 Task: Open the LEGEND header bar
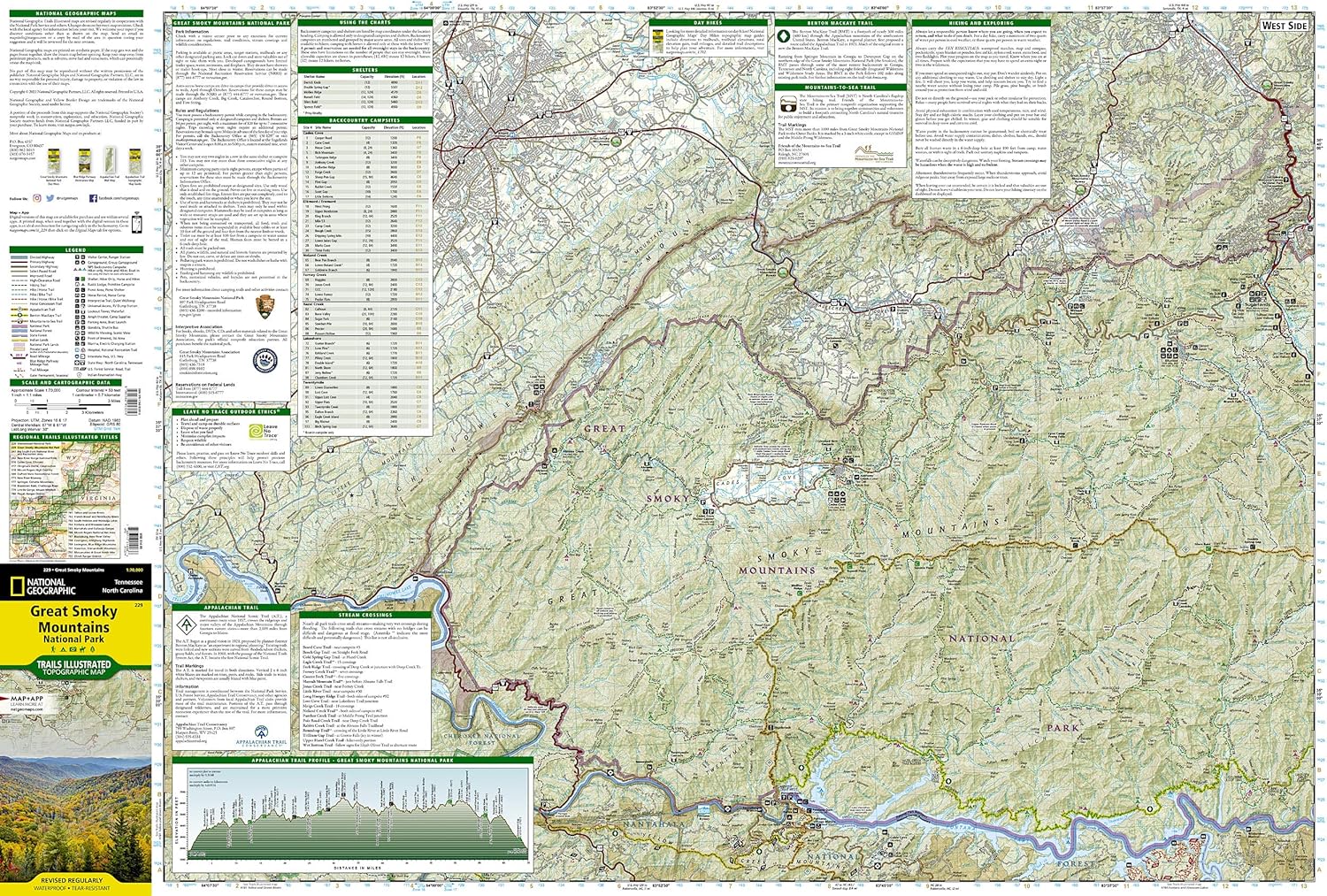(x=75, y=249)
